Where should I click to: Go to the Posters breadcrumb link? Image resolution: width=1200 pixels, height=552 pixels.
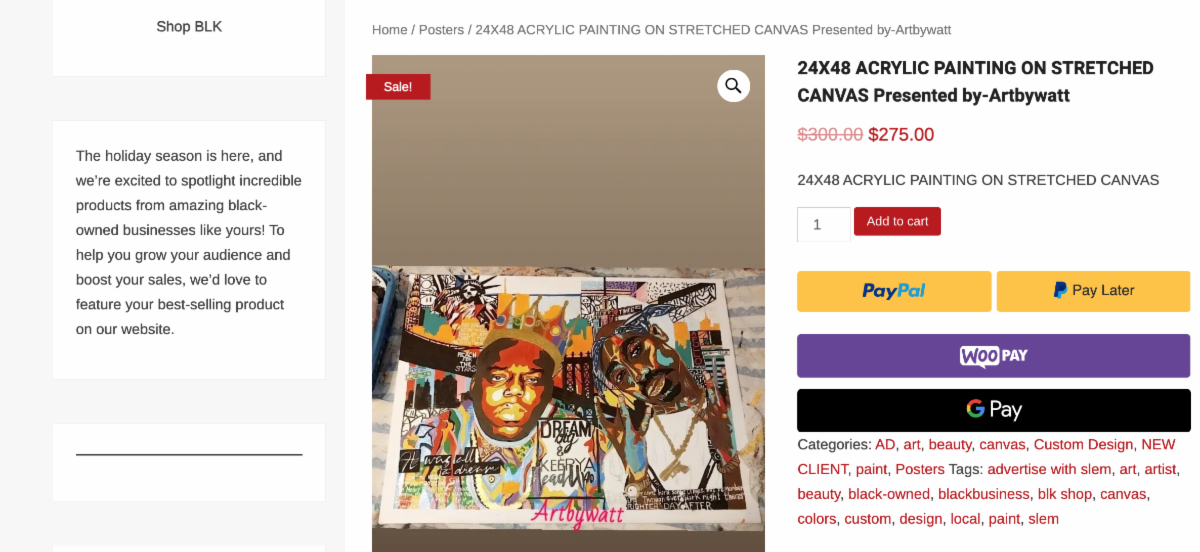coord(441,30)
